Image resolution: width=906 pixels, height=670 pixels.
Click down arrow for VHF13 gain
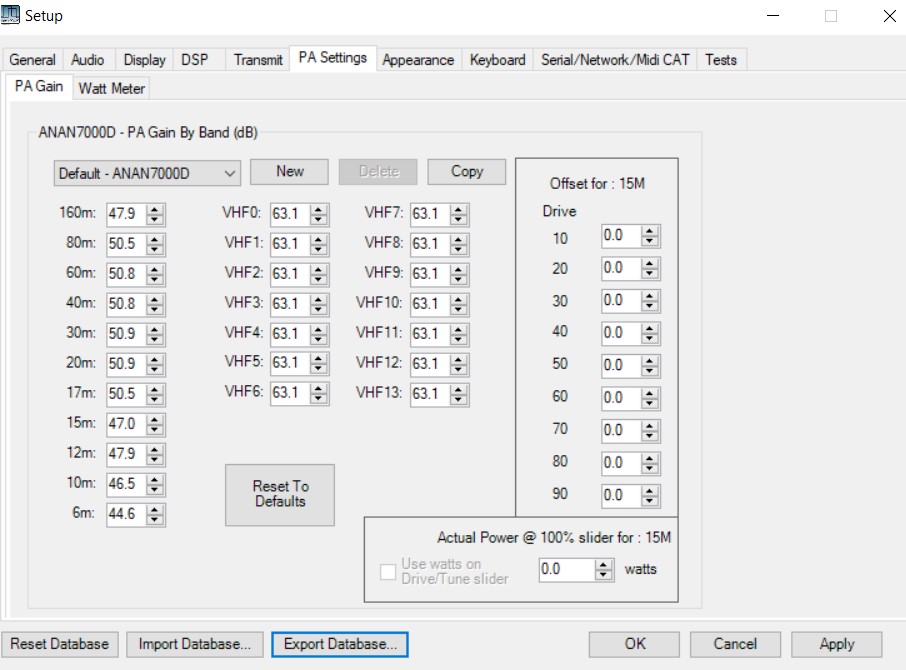tap(459, 399)
